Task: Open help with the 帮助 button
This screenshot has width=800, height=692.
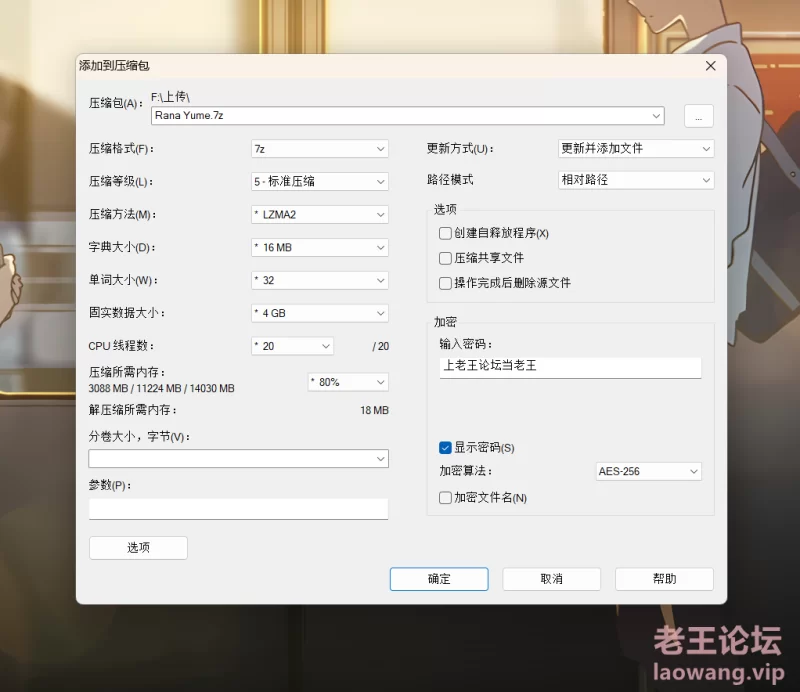Action: [x=664, y=579]
